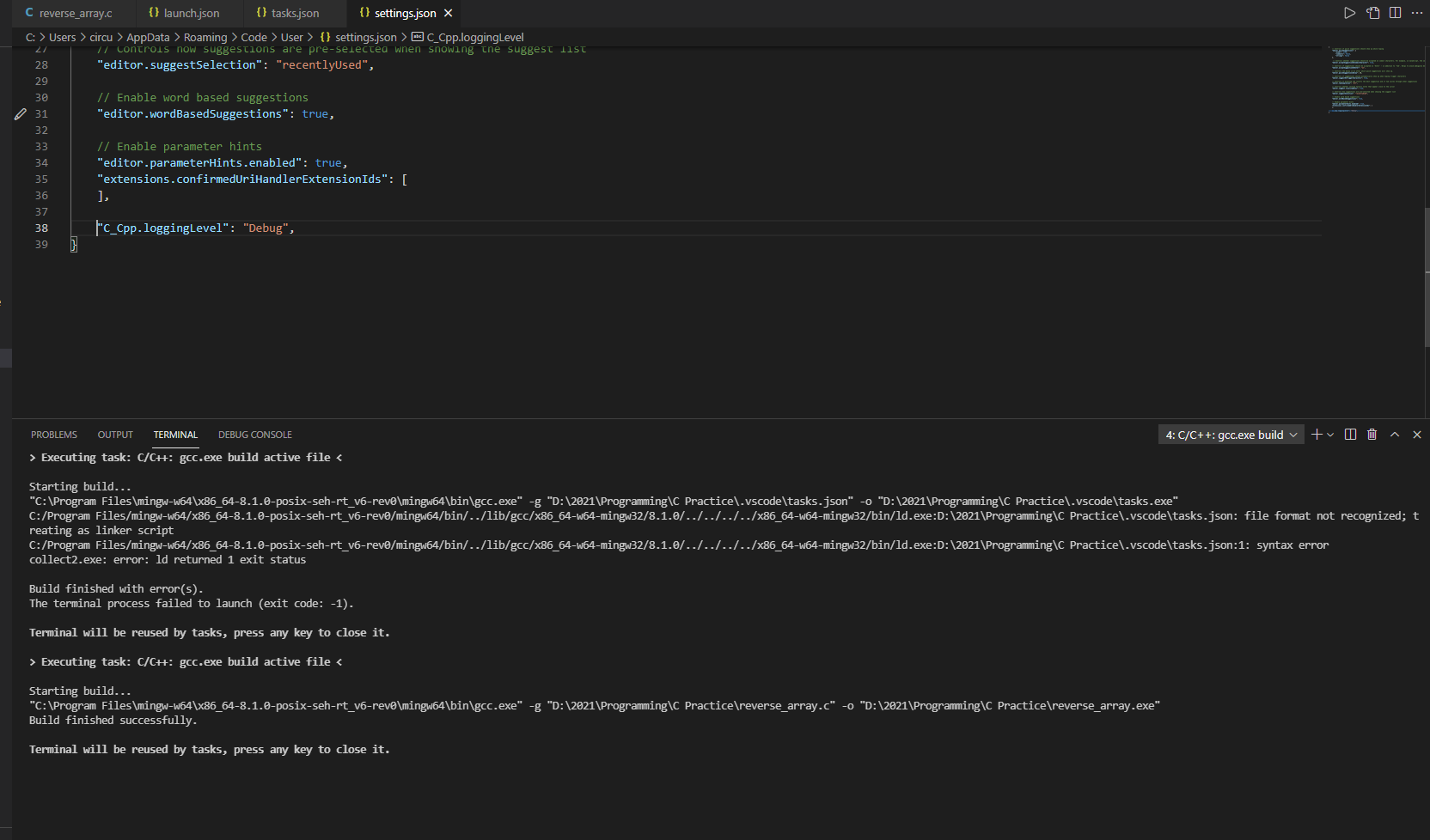
Task: Open the terminal selector showing gcc.exe build
Action: pos(1230,435)
